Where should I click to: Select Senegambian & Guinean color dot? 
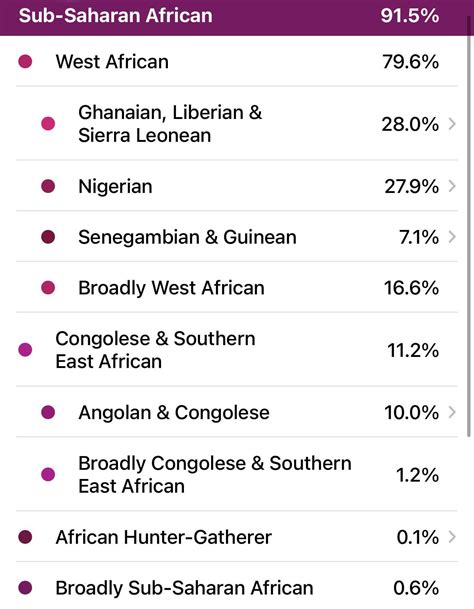48,237
